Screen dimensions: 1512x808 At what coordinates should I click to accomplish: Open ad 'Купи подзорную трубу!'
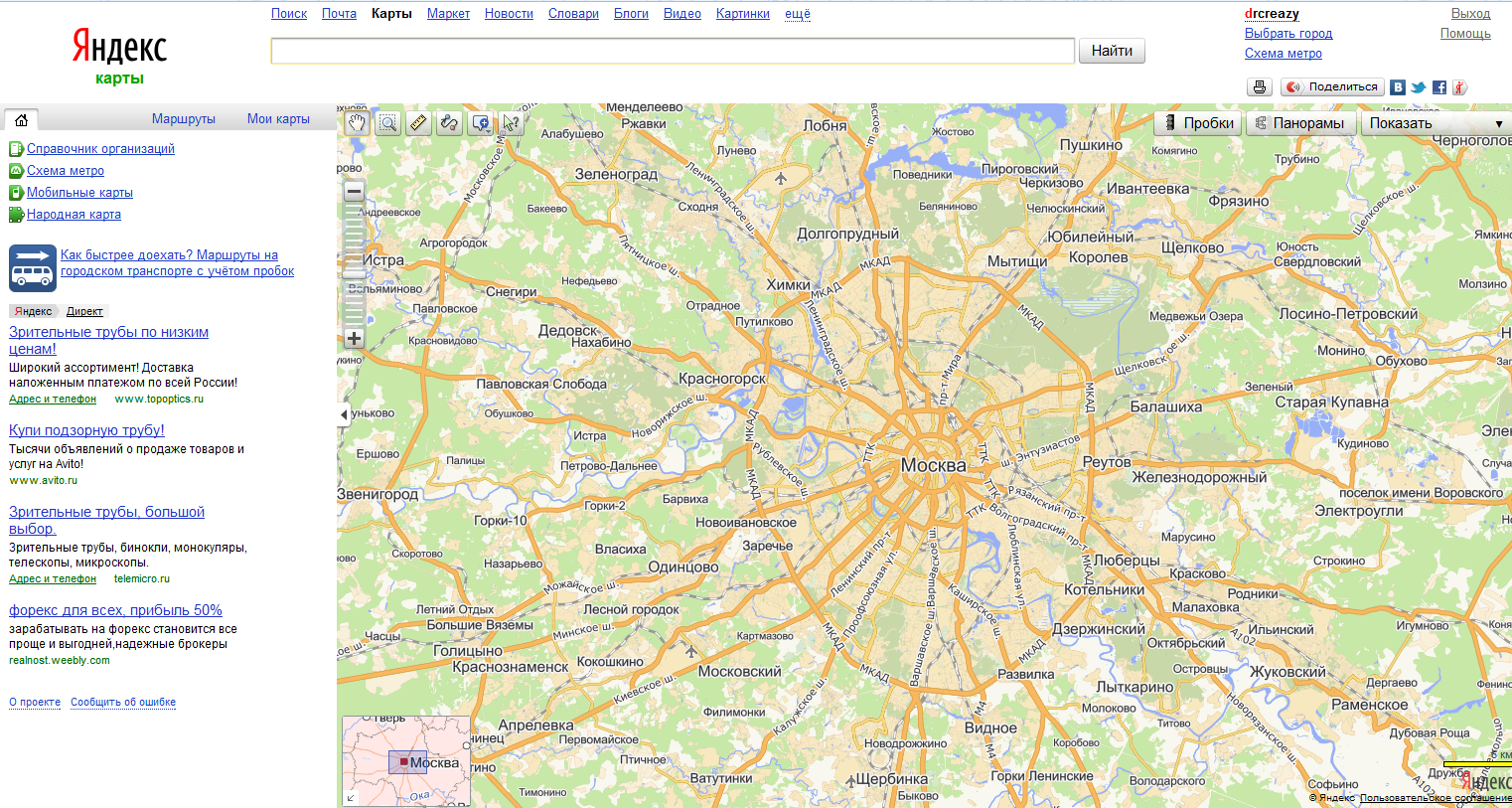(86, 430)
